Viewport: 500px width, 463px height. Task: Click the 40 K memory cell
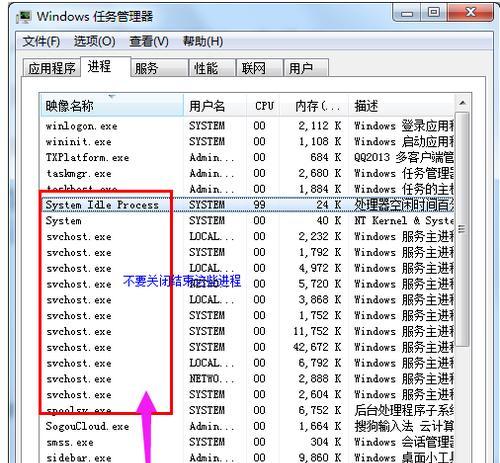328,221
